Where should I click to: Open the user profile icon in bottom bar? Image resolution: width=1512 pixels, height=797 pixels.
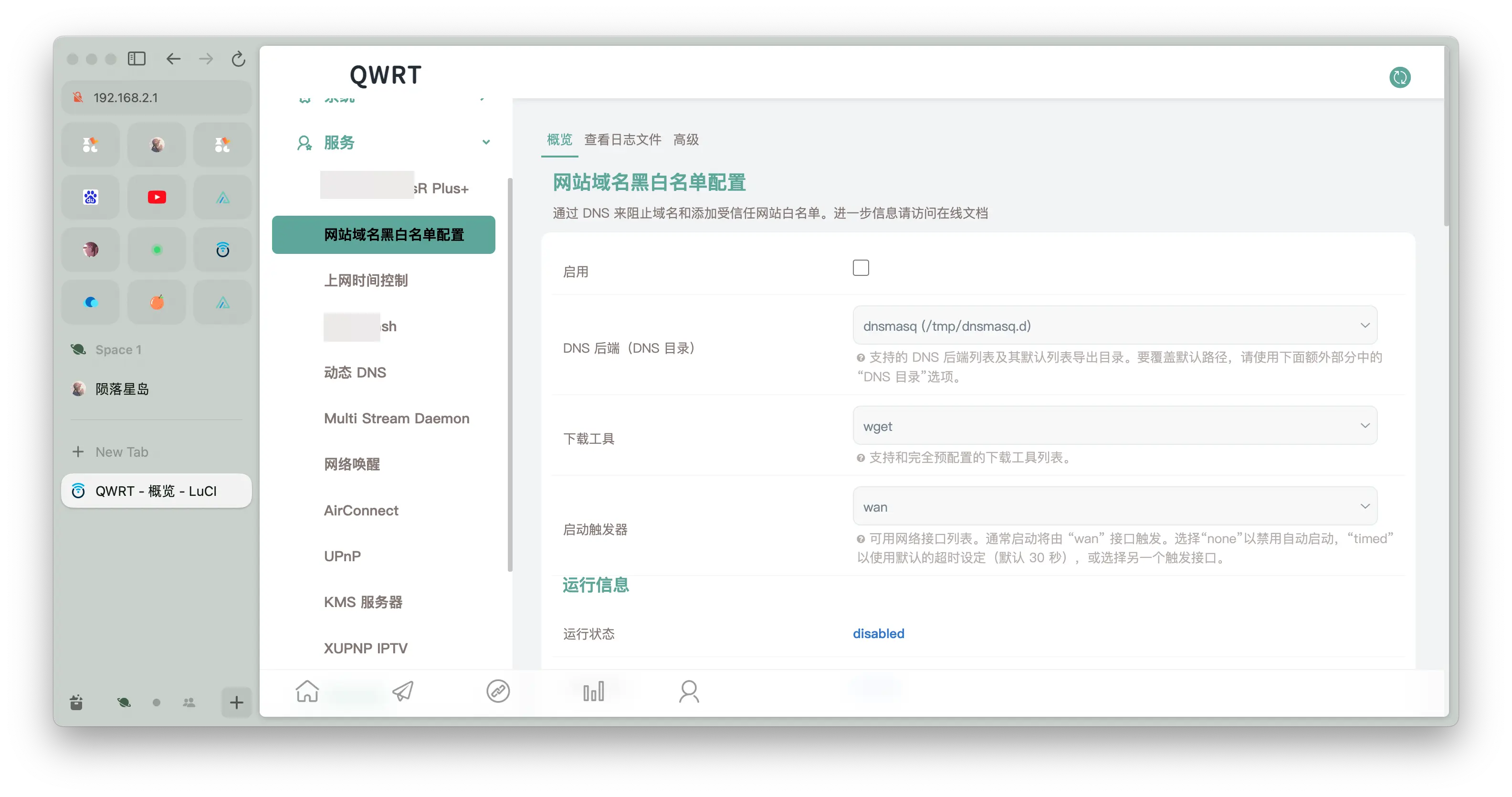[x=689, y=692]
